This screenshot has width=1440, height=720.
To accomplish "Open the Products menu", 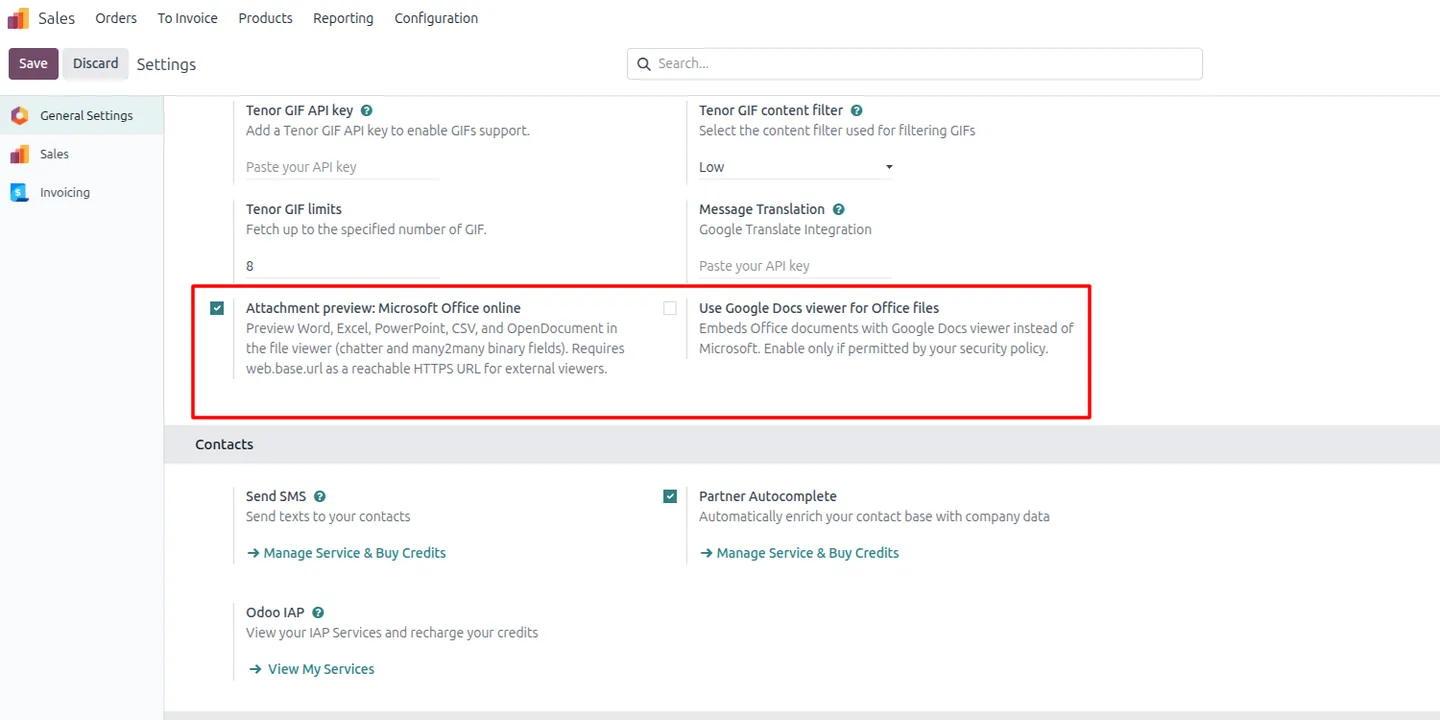I will point(265,18).
